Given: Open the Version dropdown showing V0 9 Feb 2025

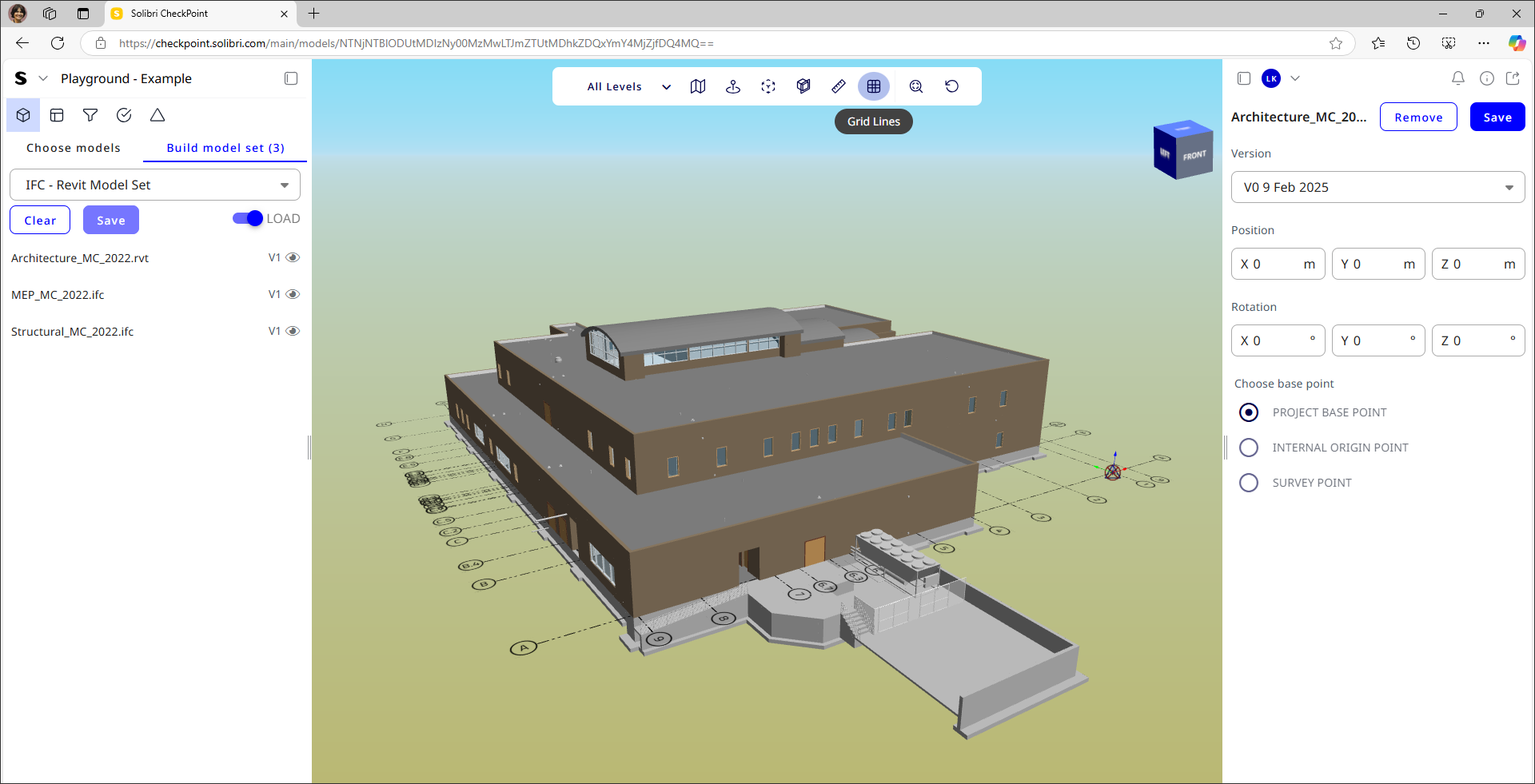Looking at the screenshot, I should click(x=1377, y=187).
